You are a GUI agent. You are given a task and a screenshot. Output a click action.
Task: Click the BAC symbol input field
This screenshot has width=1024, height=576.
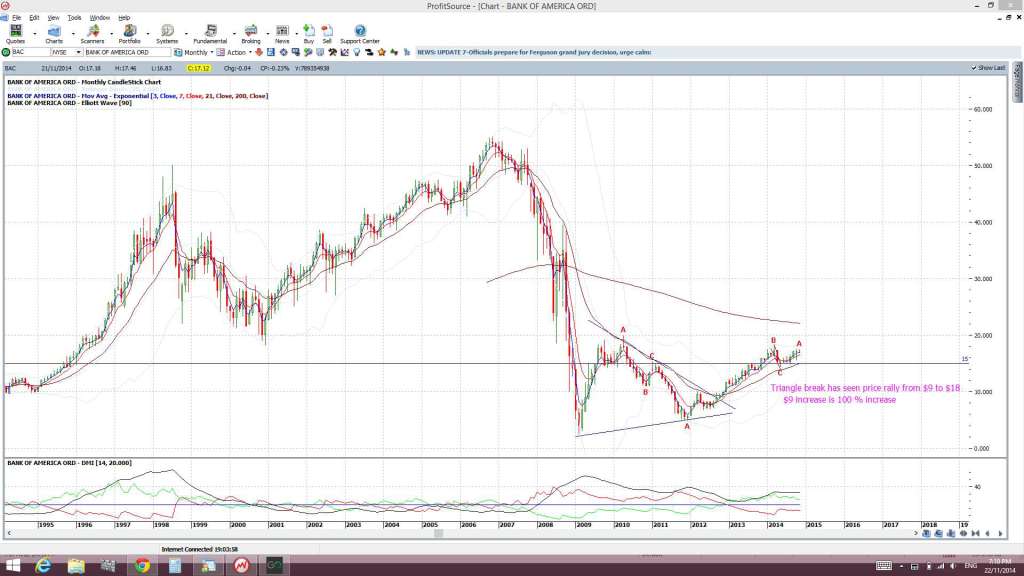point(30,52)
